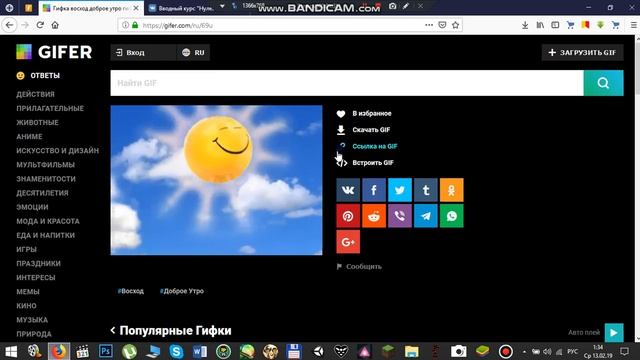The height and width of the screenshot is (360, 640).
Task: Bookmark this page with star icon
Action: click(x=456, y=25)
